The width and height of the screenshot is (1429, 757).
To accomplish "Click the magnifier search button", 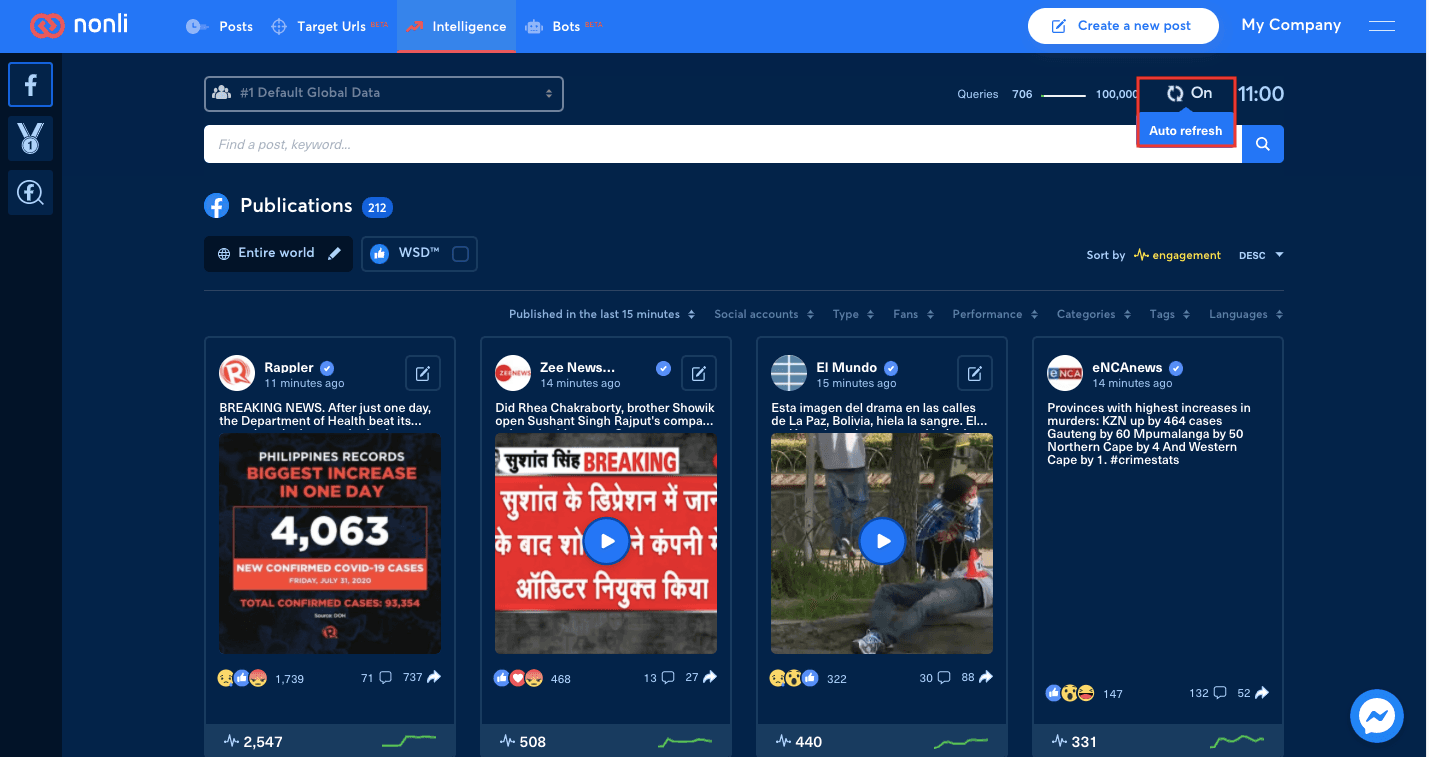I will pyautogui.click(x=1263, y=144).
